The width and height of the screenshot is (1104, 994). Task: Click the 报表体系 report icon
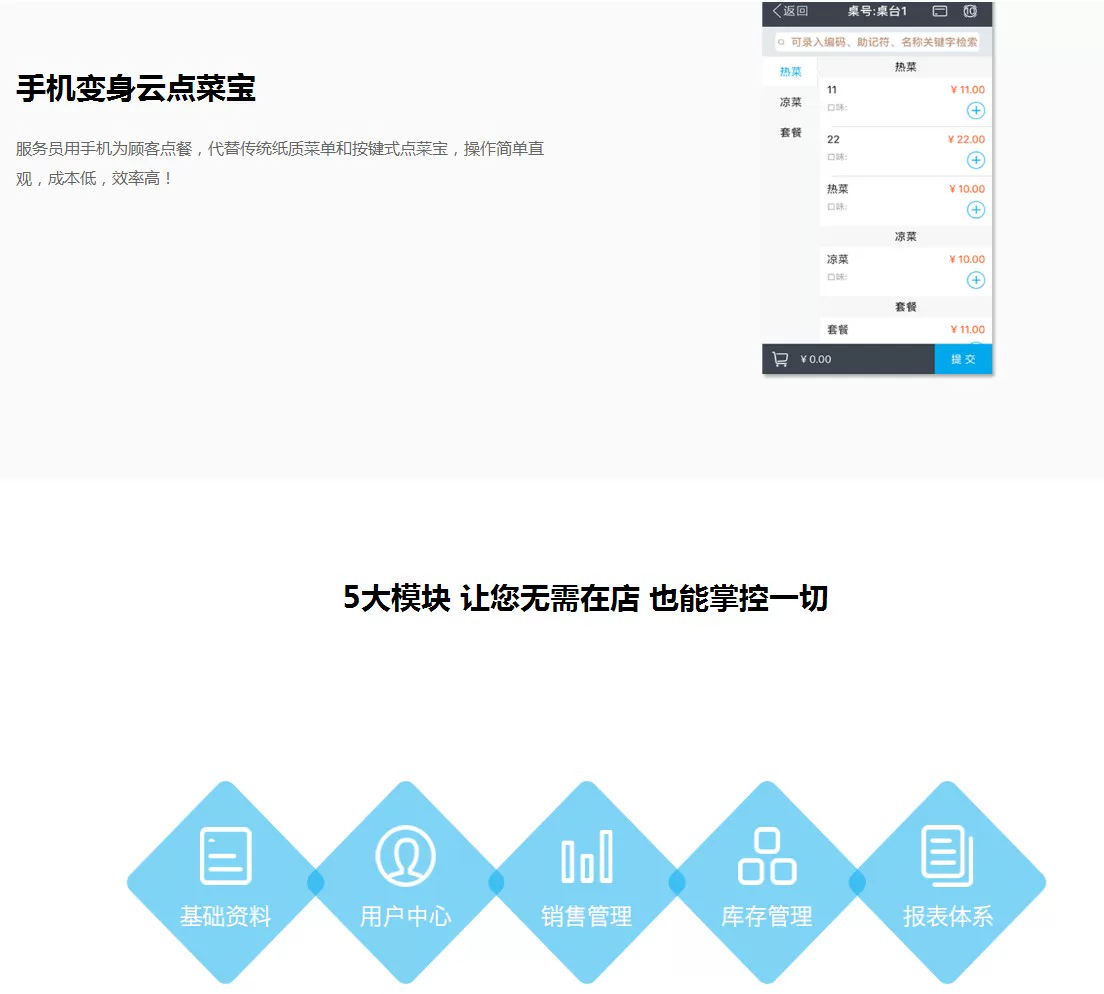[x=947, y=855]
